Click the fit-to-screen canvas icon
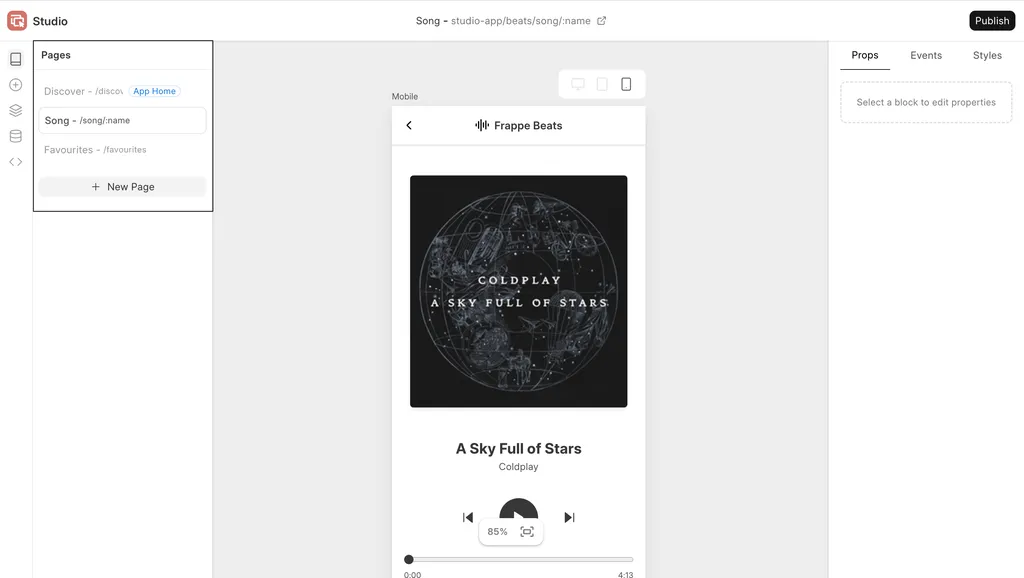Viewport: 1024px width, 578px height. [x=527, y=532]
